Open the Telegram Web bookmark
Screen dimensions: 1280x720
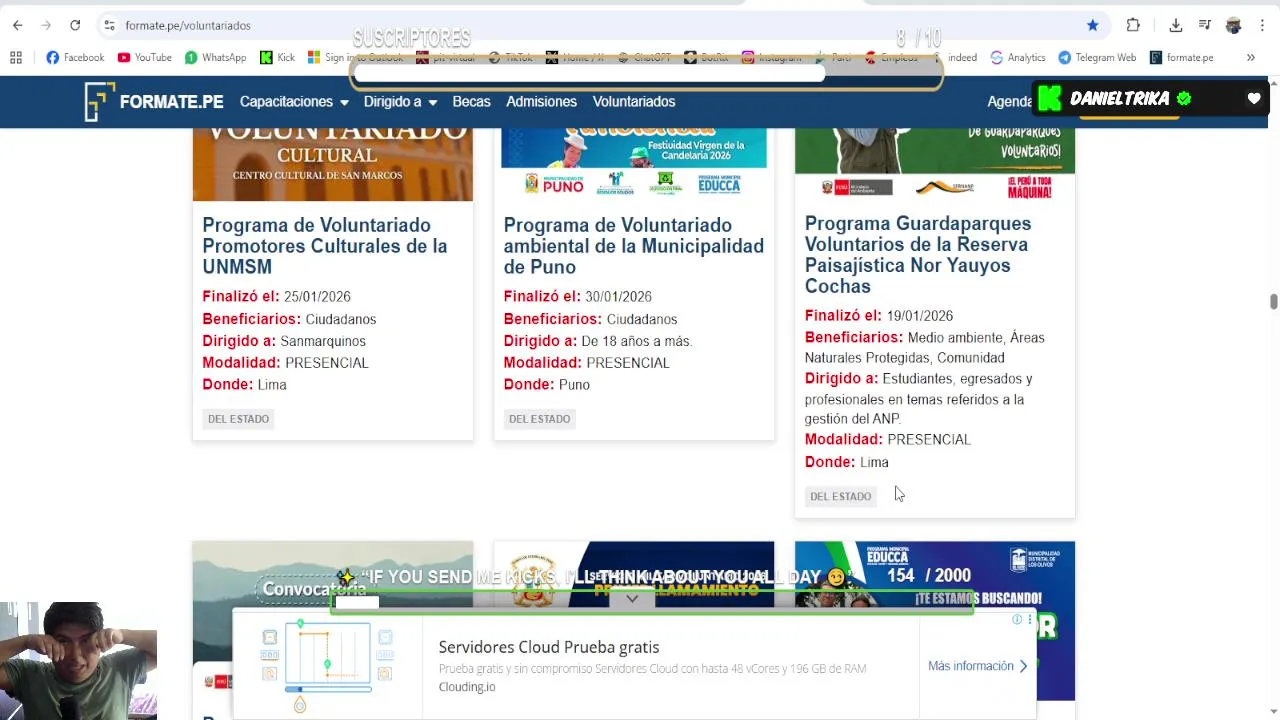1097,57
